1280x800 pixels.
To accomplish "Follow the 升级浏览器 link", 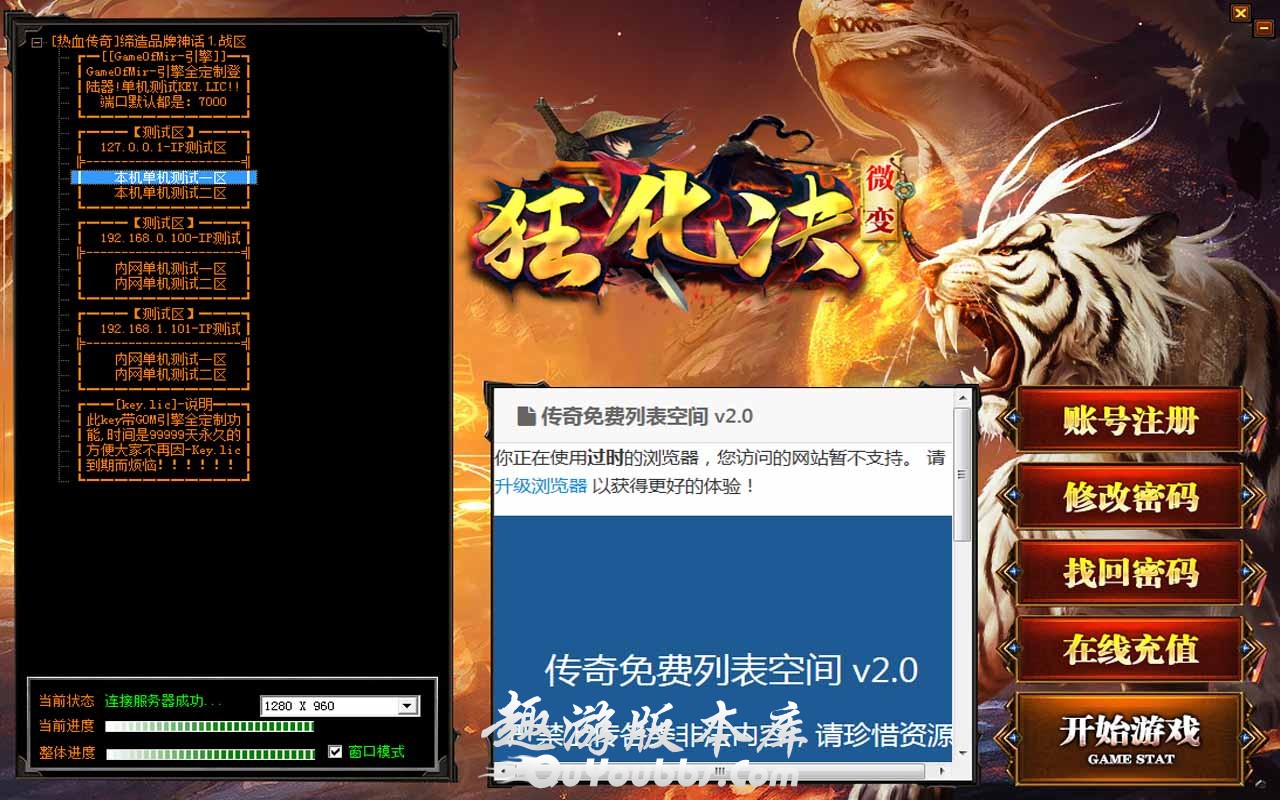I will click(x=541, y=487).
